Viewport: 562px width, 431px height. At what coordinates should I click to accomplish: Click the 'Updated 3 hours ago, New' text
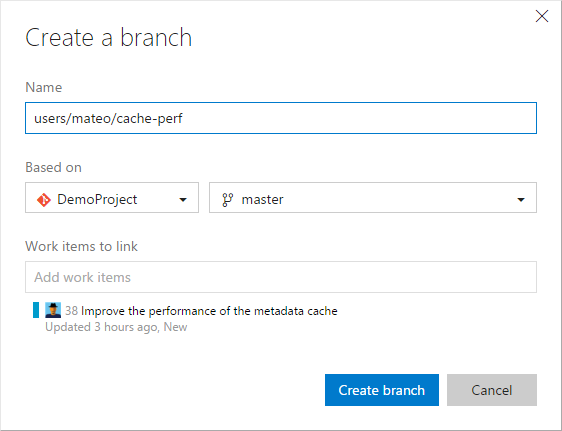point(116,327)
